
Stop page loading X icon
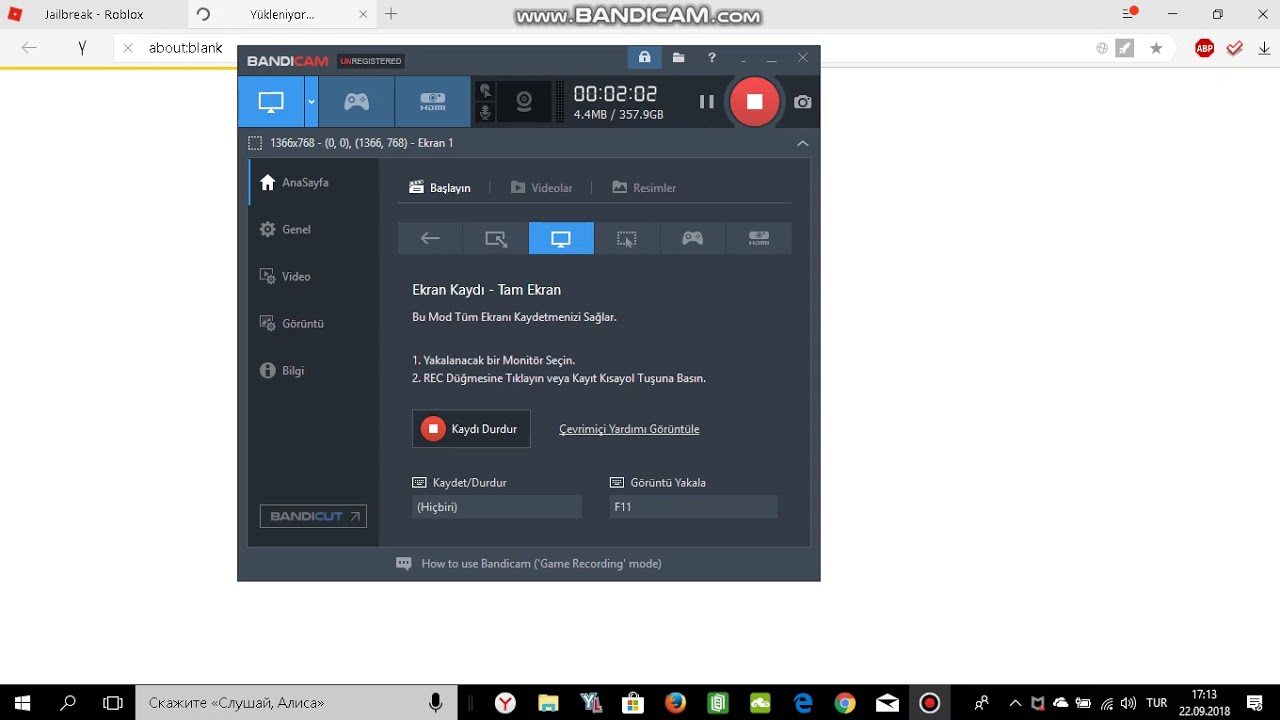tap(127, 47)
